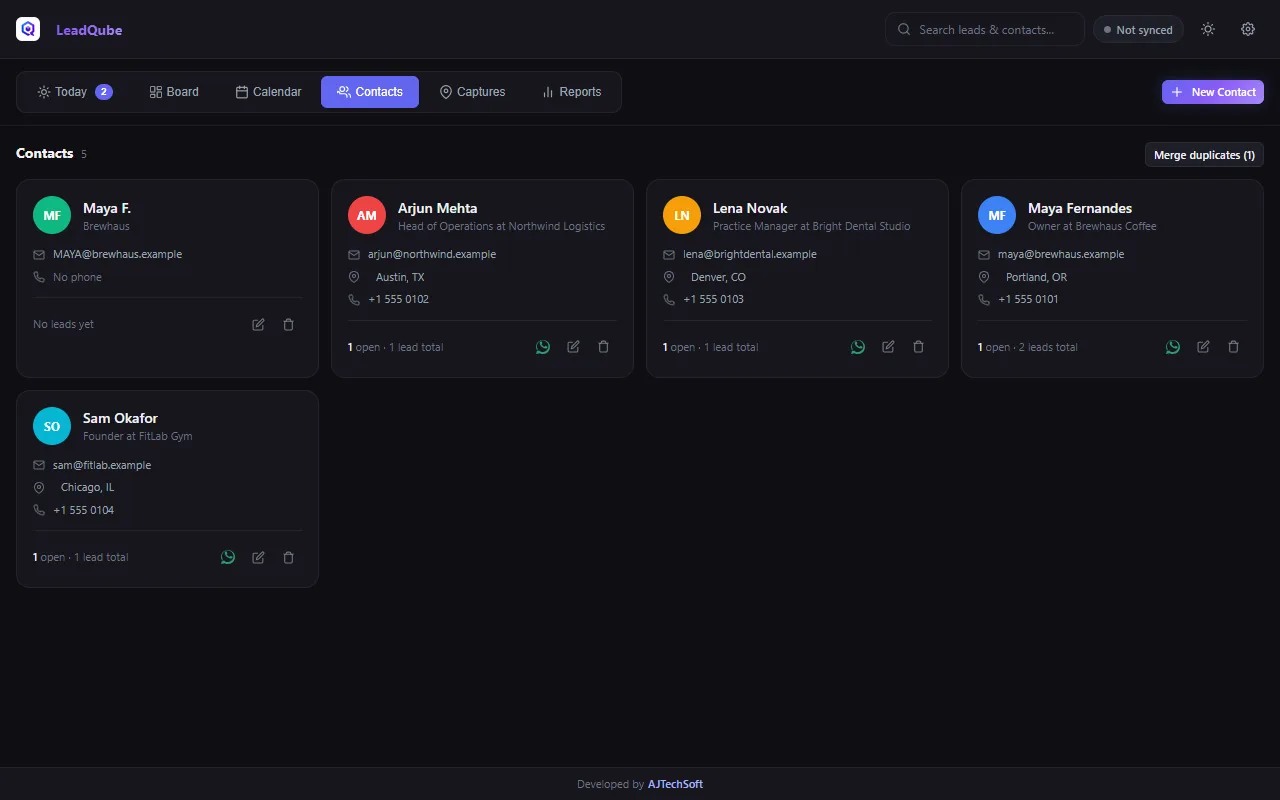Click Sam Okafor's SO avatar
The height and width of the screenshot is (800, 1280).
point(52,426)
